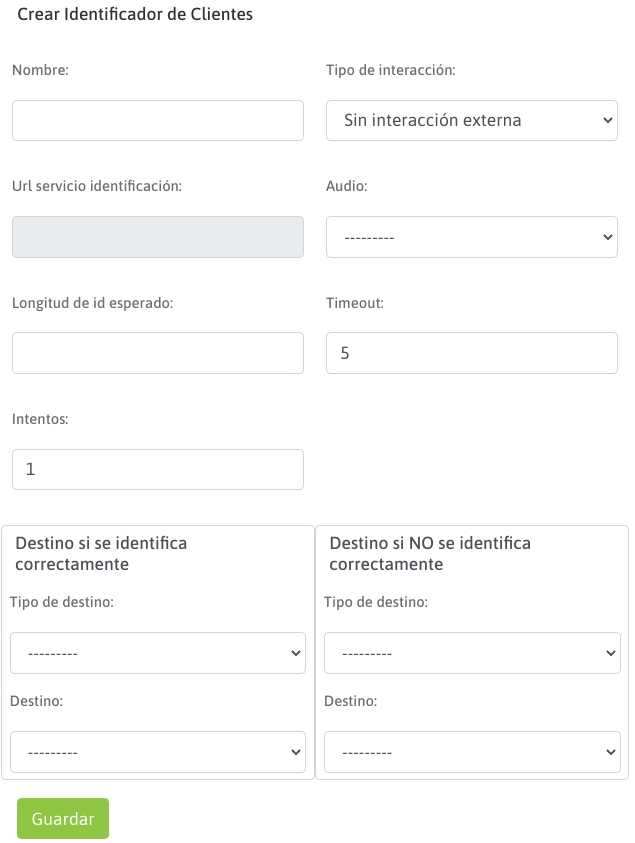Click the "Tipo de interacción:" label
The image size is (635, 843).
coord(391,70)
